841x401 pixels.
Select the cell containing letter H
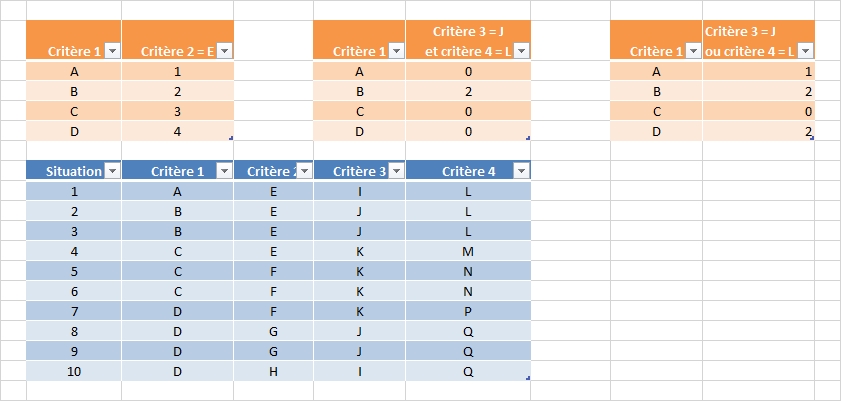pos(274,371)
